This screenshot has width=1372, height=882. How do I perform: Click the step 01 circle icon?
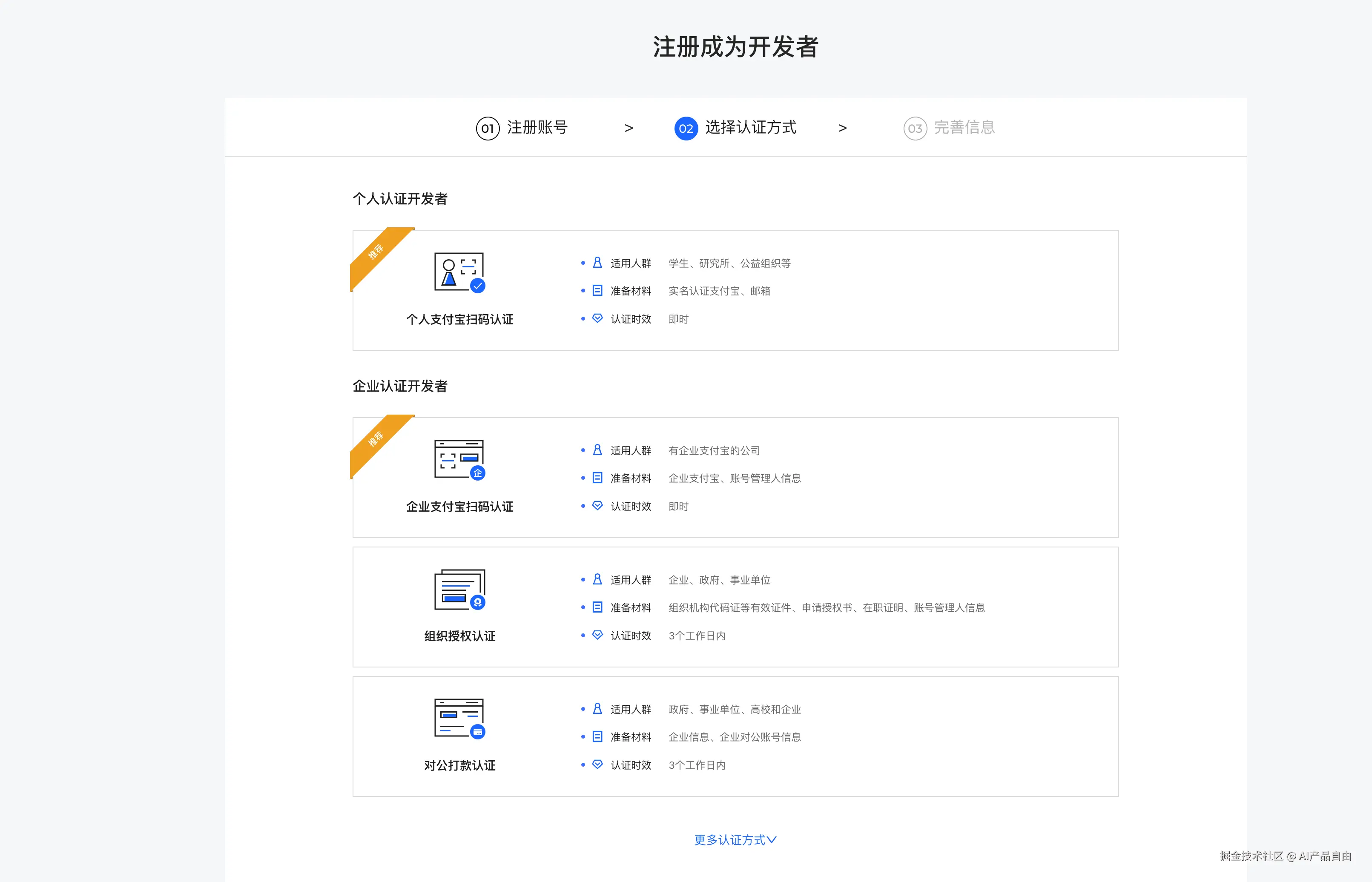click(x=488, y=128)
